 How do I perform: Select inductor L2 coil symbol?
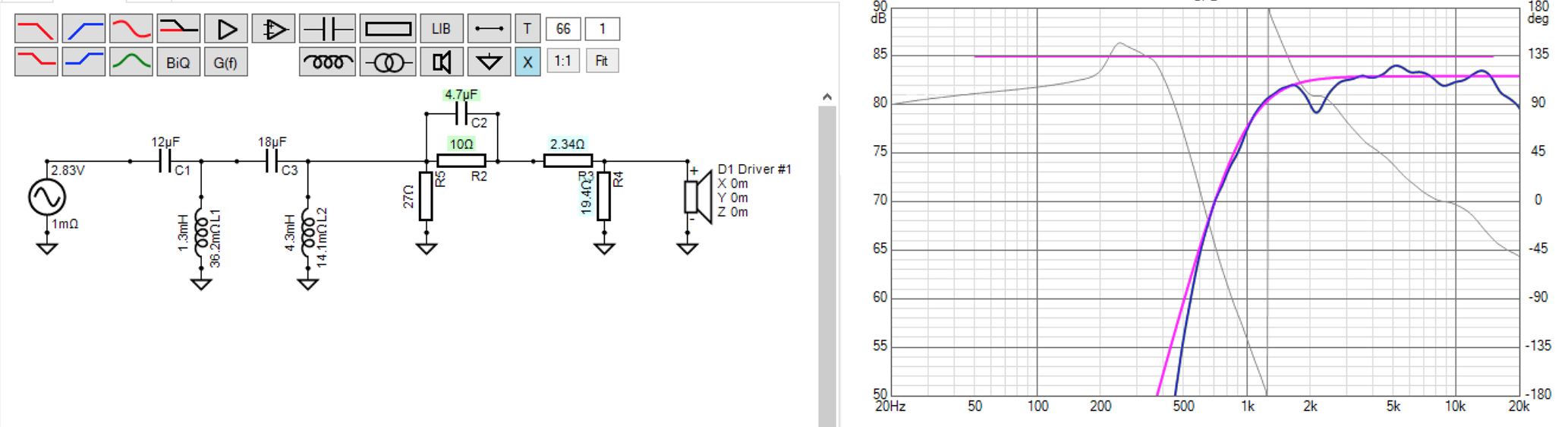(307, 232)
